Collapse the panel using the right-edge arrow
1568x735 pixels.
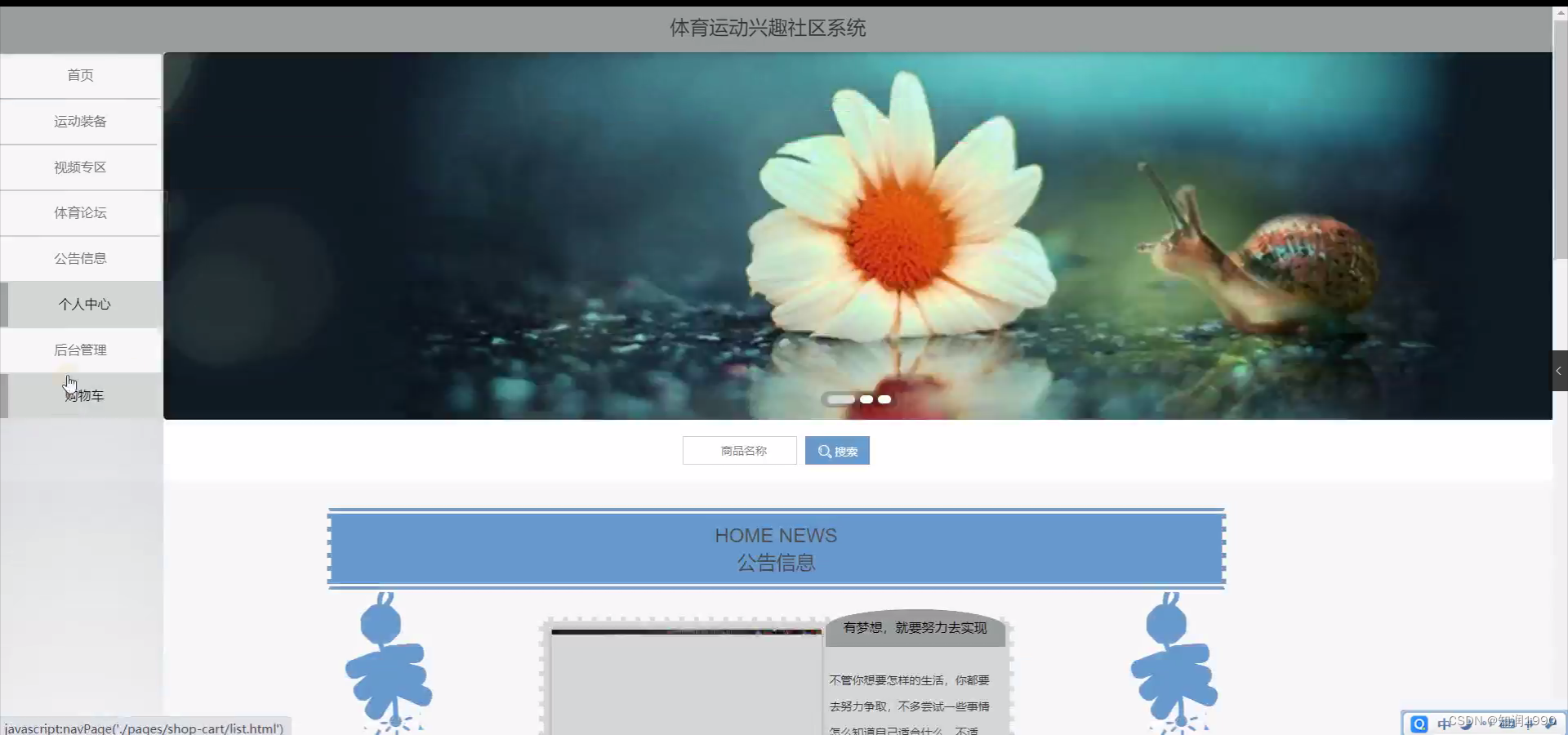coord(1559,371)
